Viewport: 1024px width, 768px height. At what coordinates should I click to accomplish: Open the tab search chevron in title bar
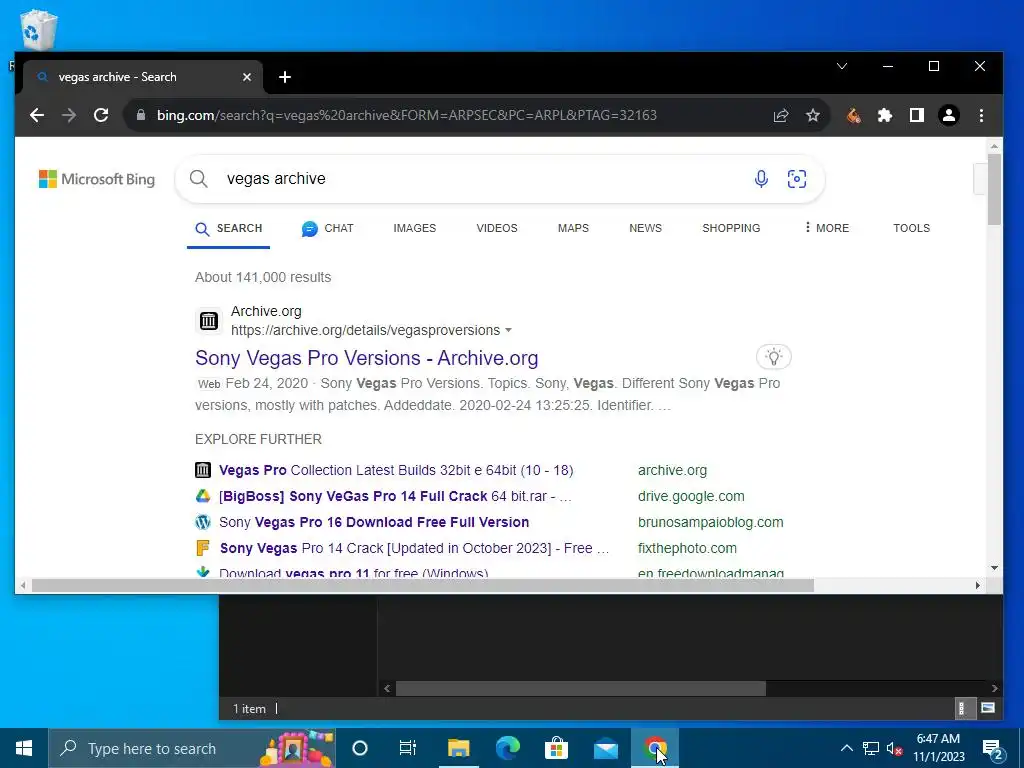(x=842, y=66)
